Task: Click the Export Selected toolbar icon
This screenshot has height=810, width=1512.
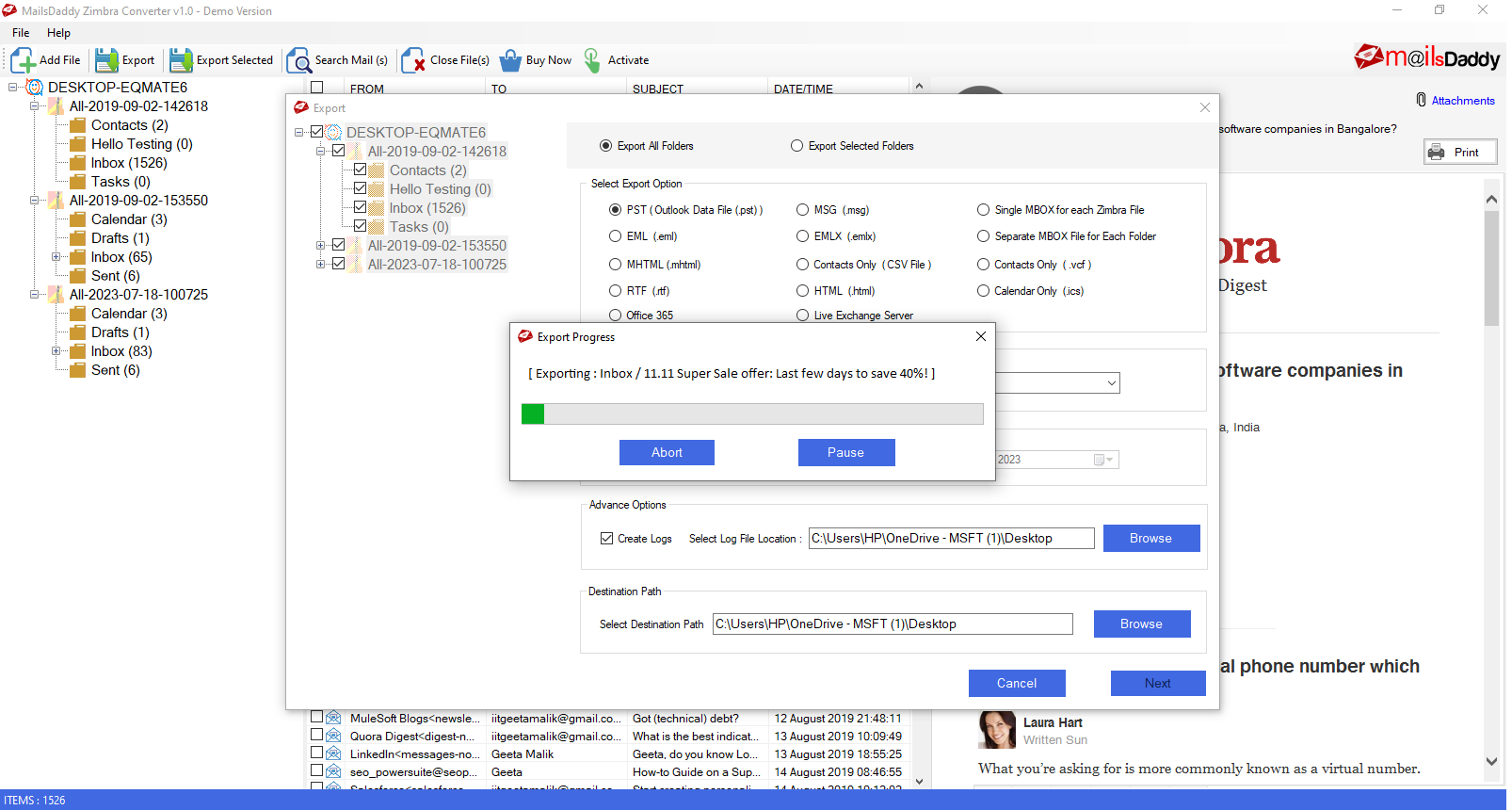Action: (181, 60)
